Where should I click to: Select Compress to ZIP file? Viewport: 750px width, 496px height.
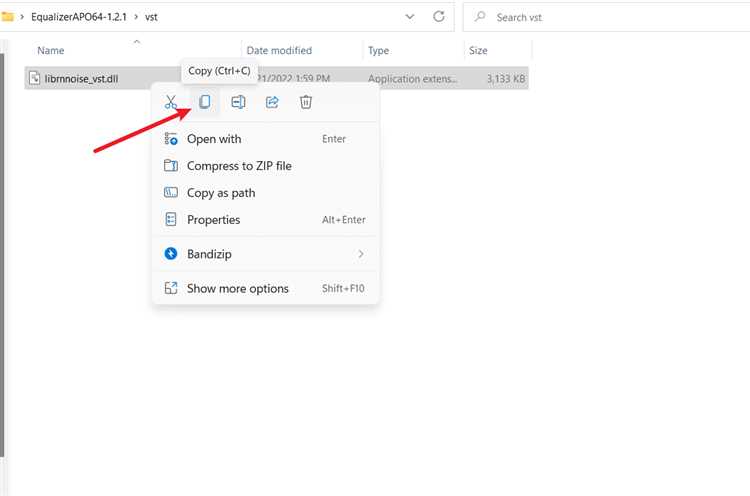click(x=265, y=166)
